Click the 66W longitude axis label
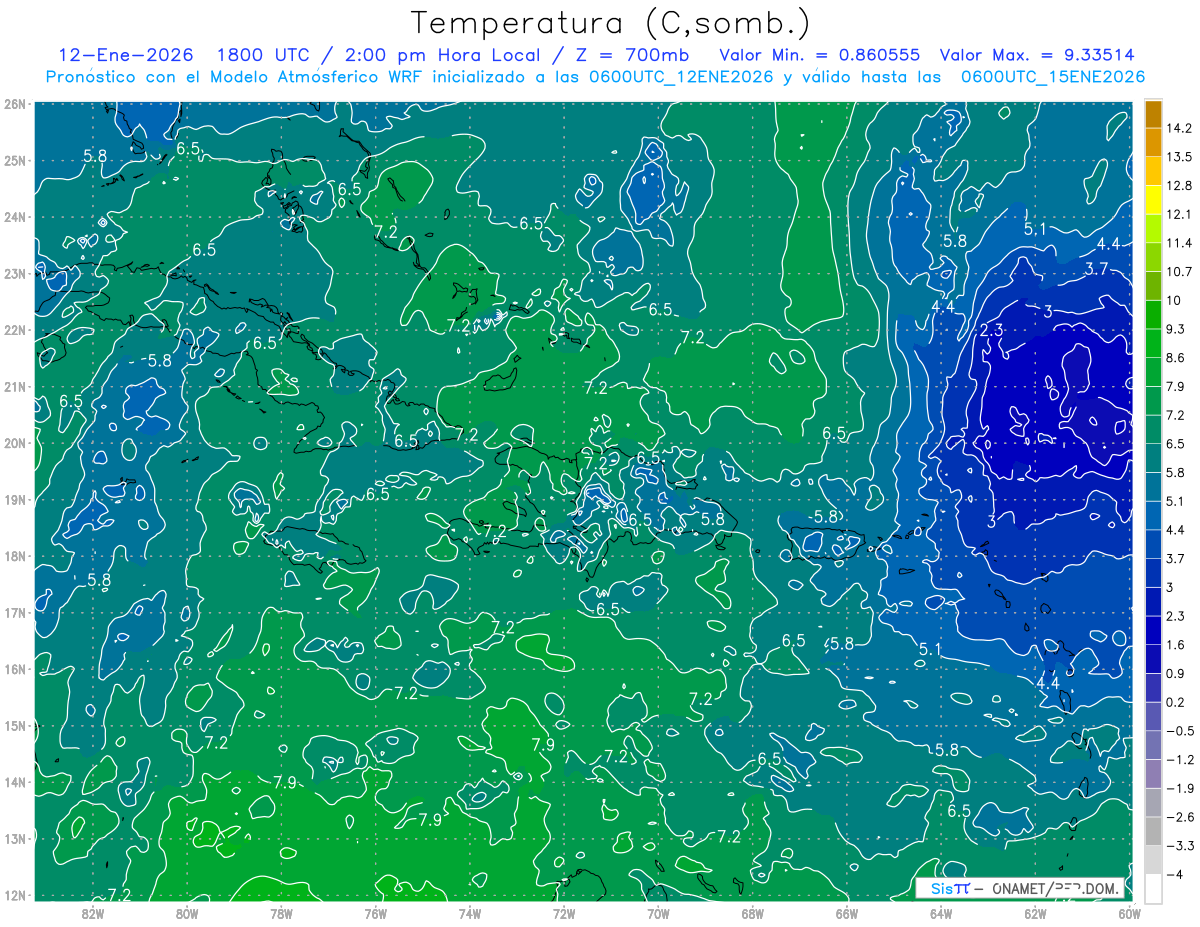The width and height of the screenshot is (1200, 927). [x=846, y=913]
